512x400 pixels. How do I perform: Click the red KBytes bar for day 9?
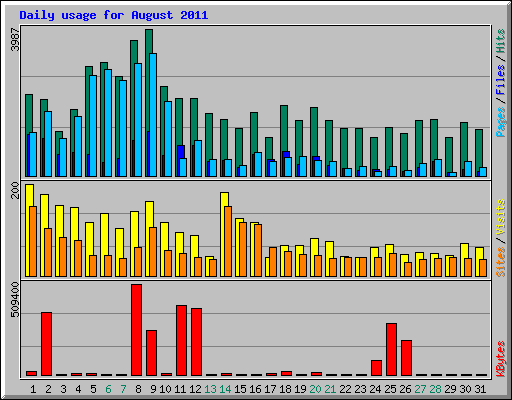click(151, 353)
